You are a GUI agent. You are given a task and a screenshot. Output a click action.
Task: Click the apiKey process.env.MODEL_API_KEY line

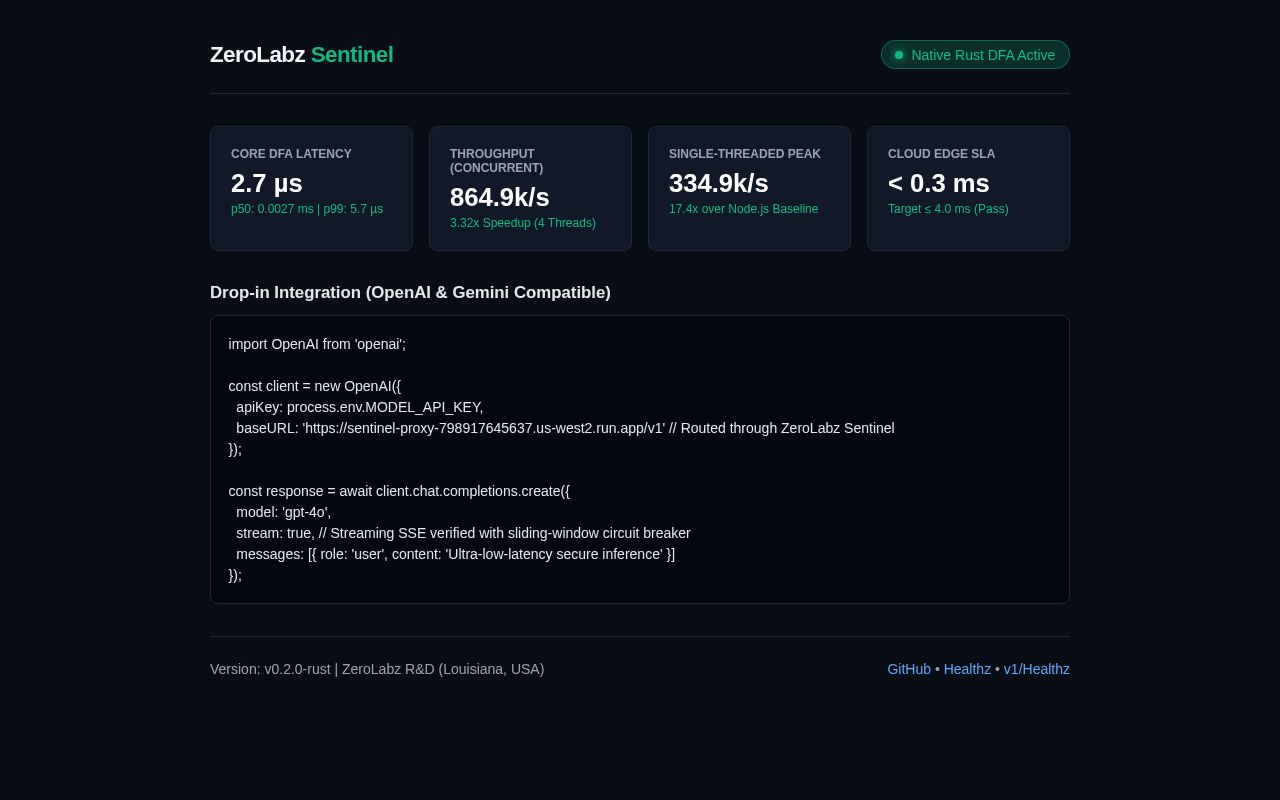(x=360, y=407)
